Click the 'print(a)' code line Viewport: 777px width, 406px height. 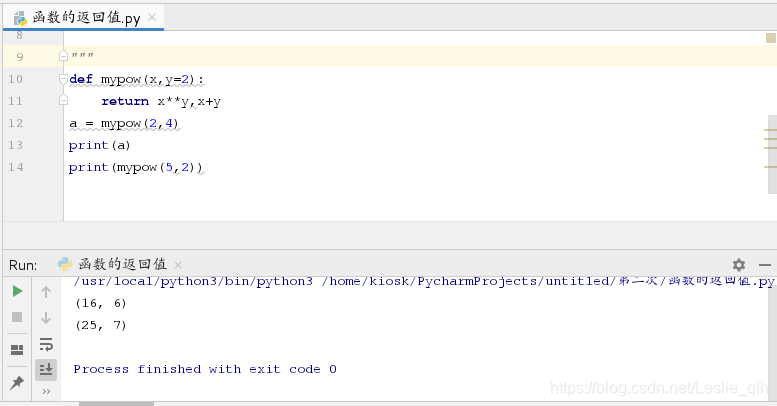pos(99,145)
